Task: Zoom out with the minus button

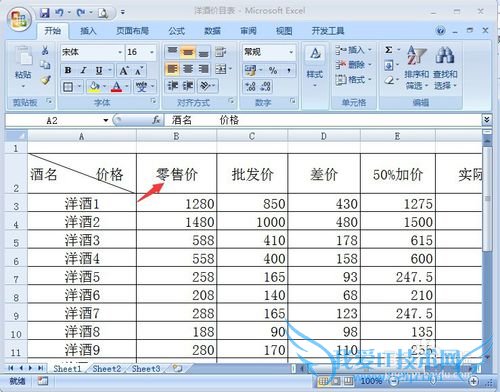Action: coord(394,381)
